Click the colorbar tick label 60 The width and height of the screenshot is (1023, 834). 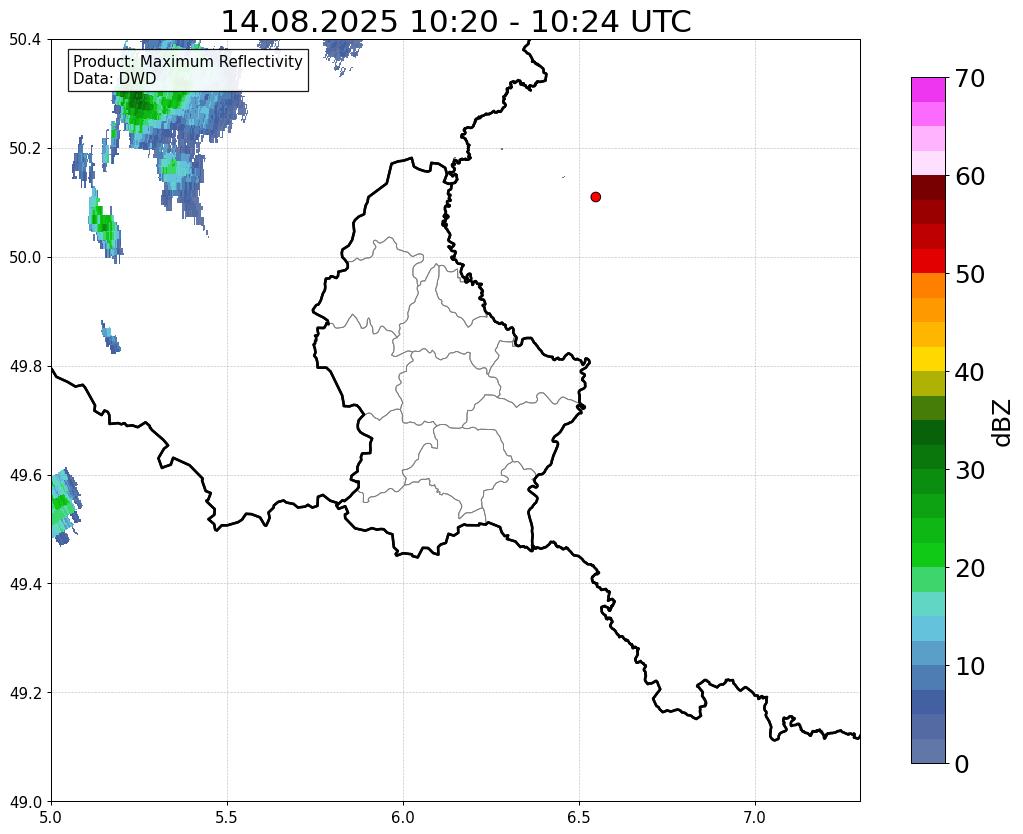[x=970, y=176]
